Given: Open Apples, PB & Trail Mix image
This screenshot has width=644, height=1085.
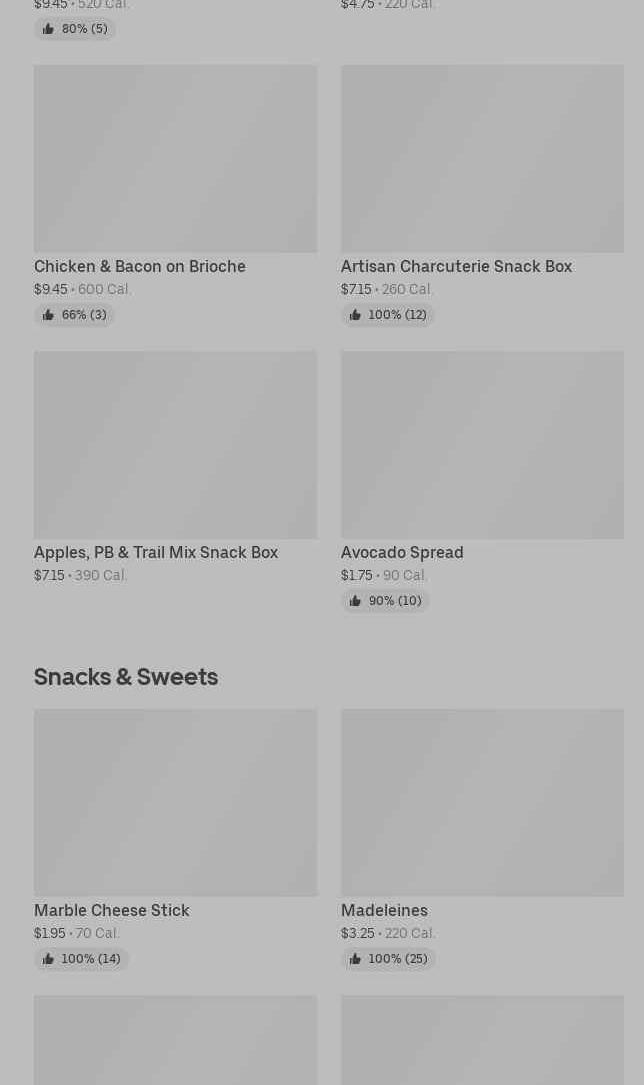Looking at the screenshot, I should coord(175,445).
